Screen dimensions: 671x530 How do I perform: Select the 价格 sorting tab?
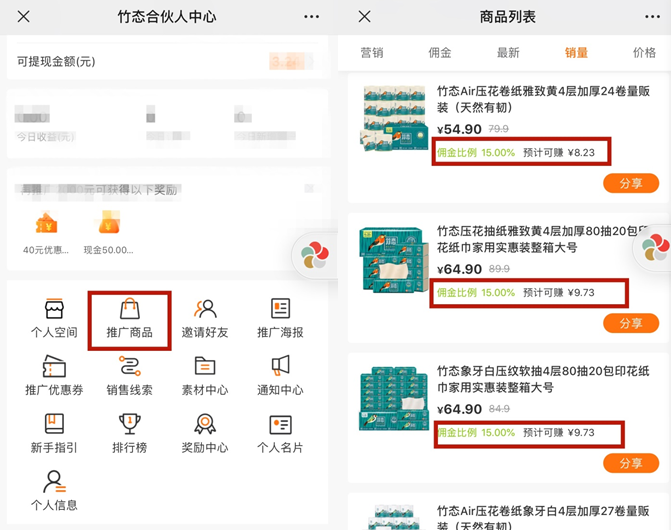644,53
